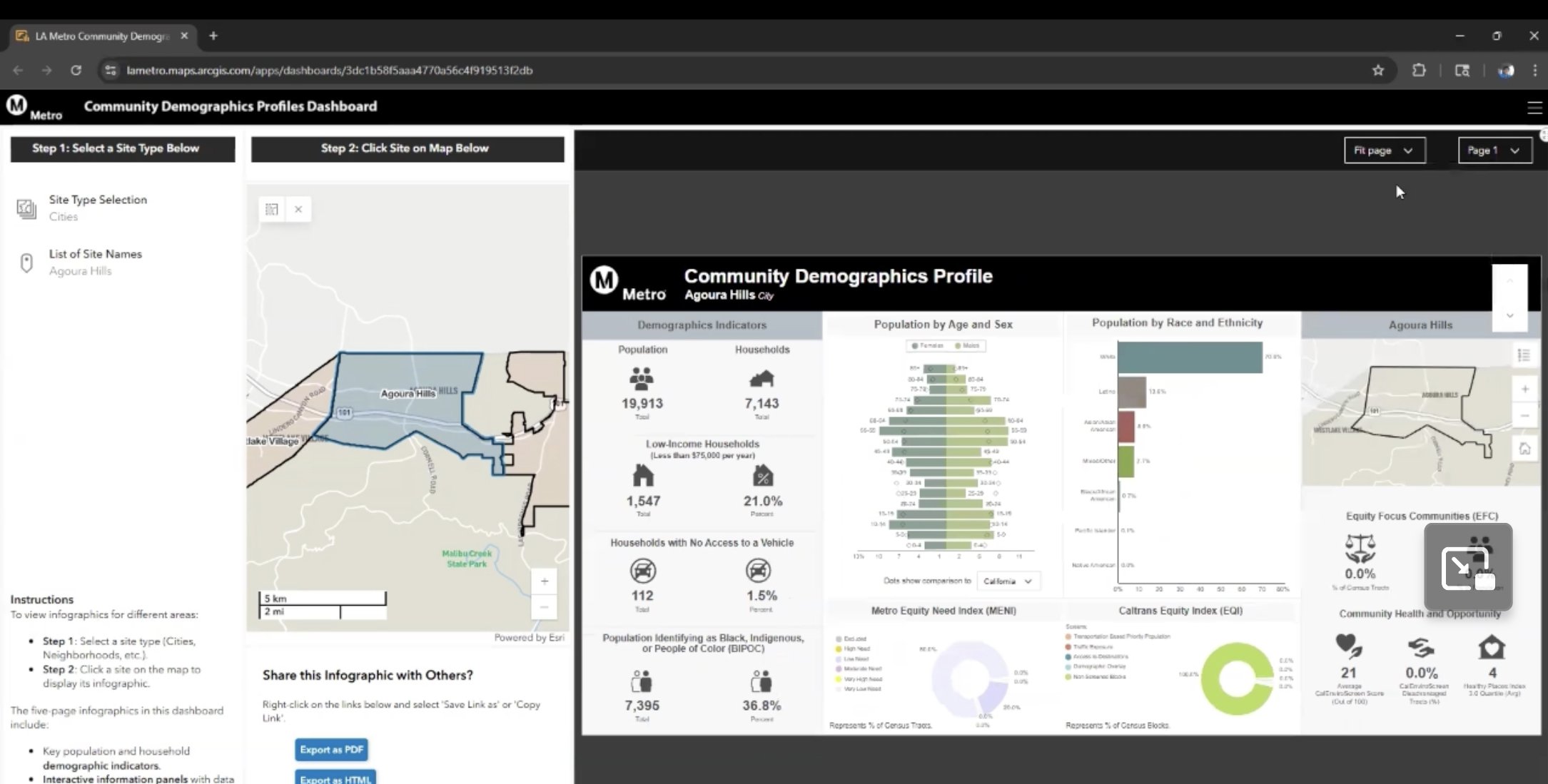Viewport: 1548px width, 784px height.
Task: Bookmark this page with the star icon
Action: coord(1377,70)
